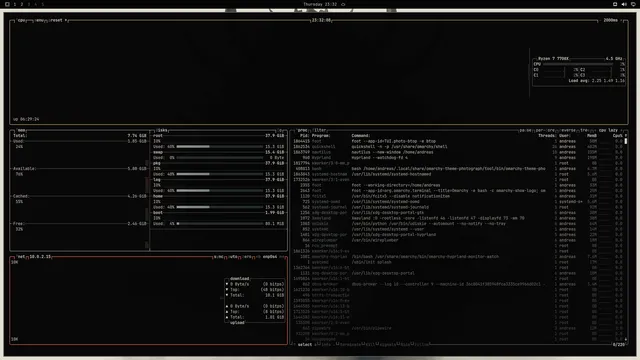Click Signals in proc footer
The image size is (640, 360).
tap(388, 344)
